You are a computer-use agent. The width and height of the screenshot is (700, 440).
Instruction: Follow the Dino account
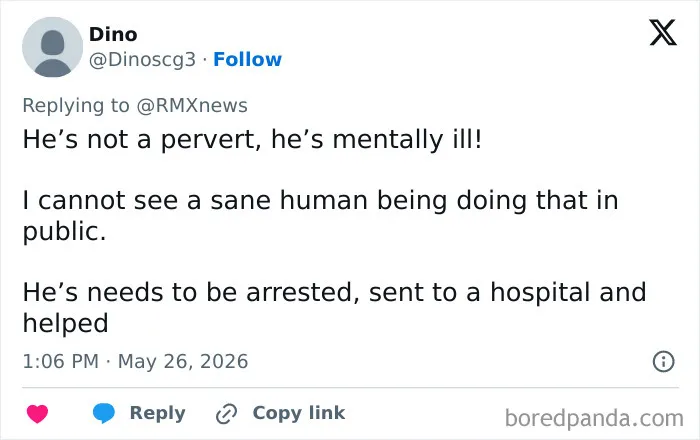[247, 59]
